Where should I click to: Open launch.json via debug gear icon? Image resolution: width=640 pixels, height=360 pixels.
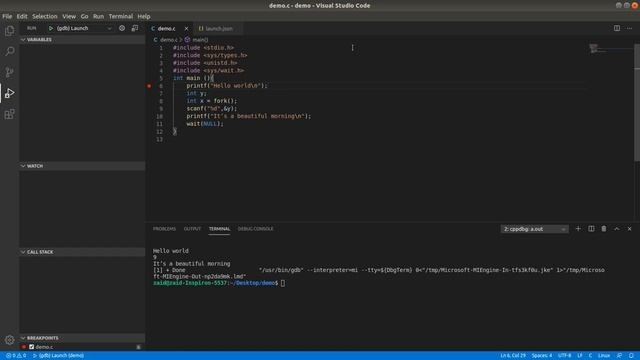[x=122, y=28]
